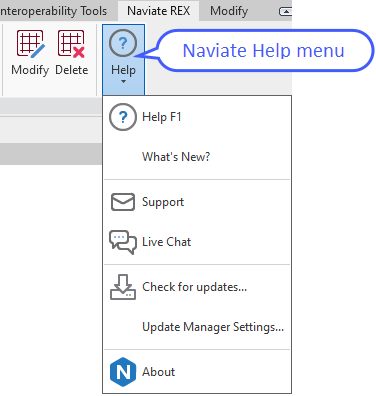The width and height of the screenshot is (376, 396).
Task: Click the Modify grid tool icon
Action: (31, 44)
